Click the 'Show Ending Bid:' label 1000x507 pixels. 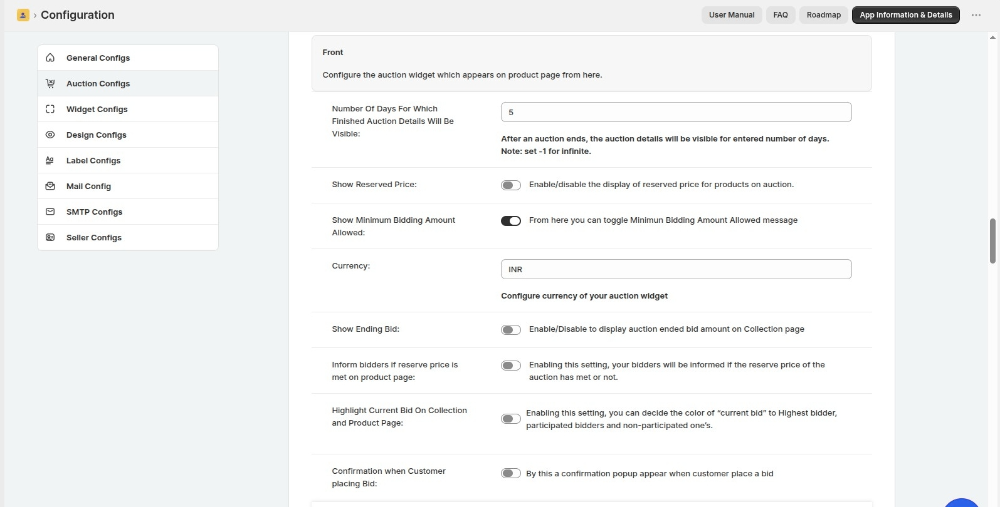point(365,330)
